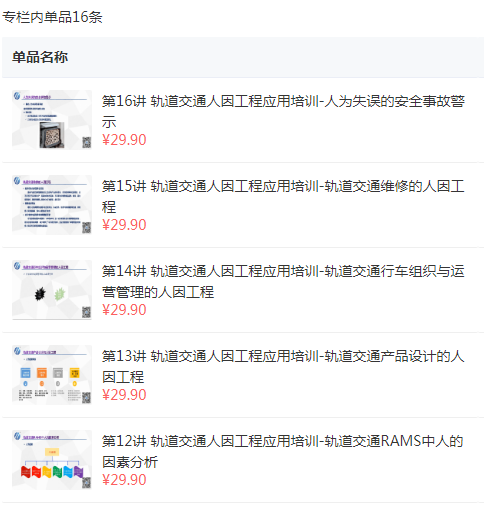Screen dimensions: 484x505
Task: Click the ¥29.90 price of 第14讲
Action: [x=124, y=310]
